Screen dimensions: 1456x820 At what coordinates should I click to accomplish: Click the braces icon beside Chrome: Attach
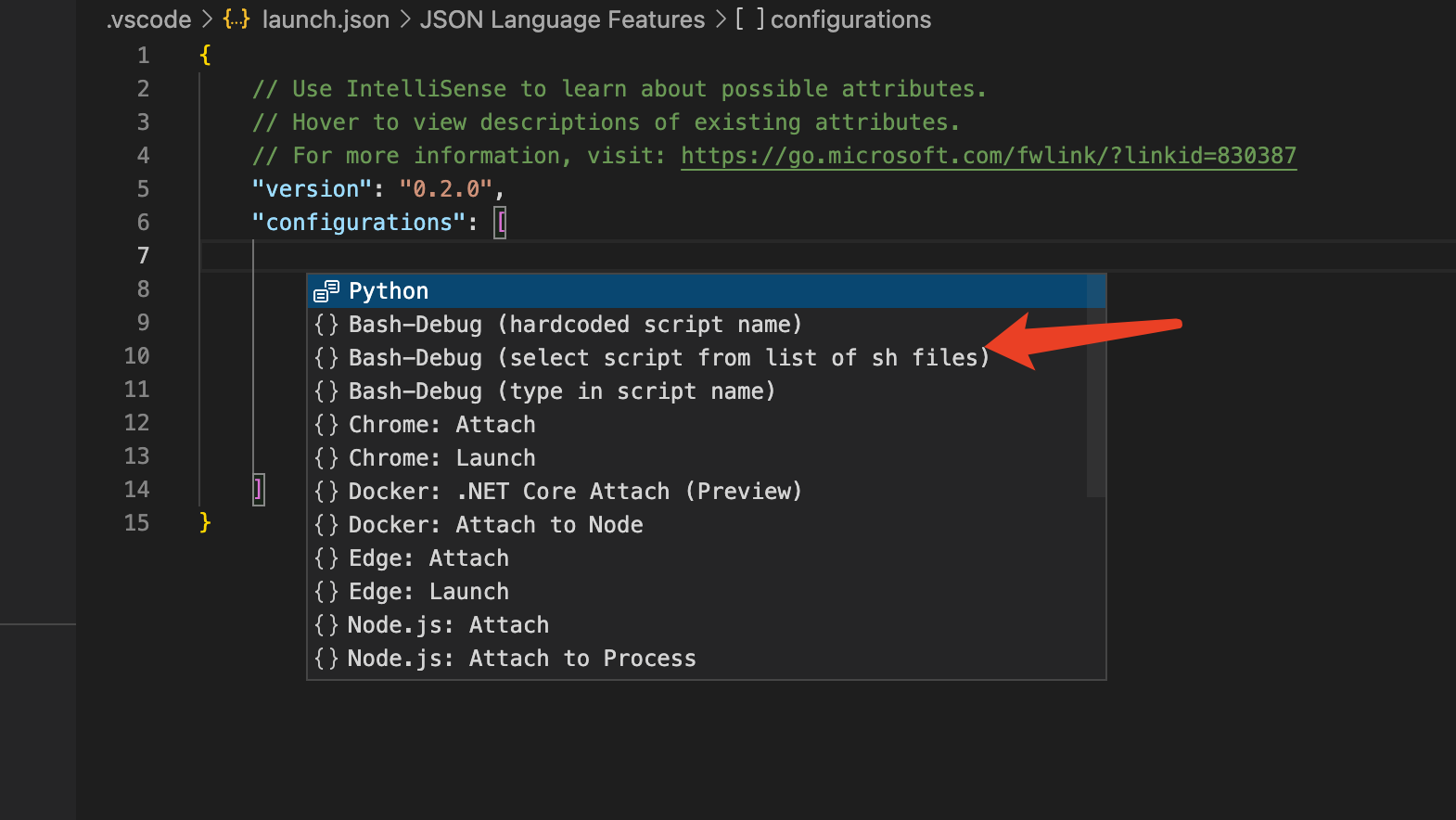click(326, 425)
